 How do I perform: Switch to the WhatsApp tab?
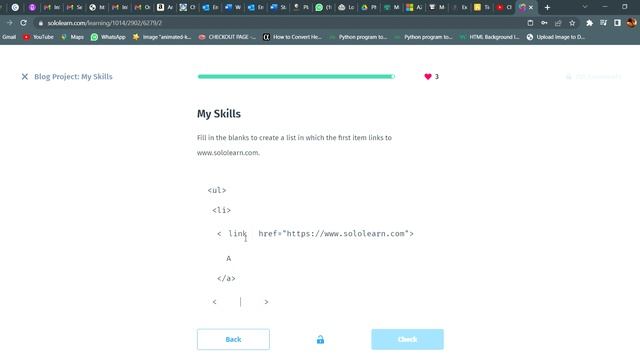(323, 7)
